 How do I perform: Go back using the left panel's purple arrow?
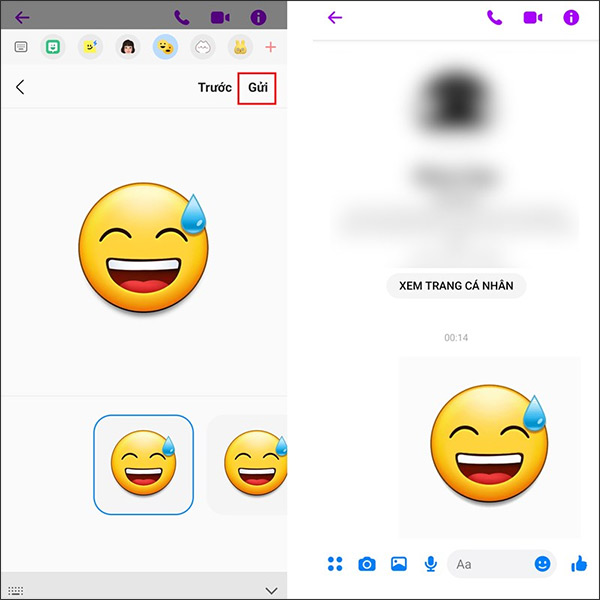coord(22,17)
